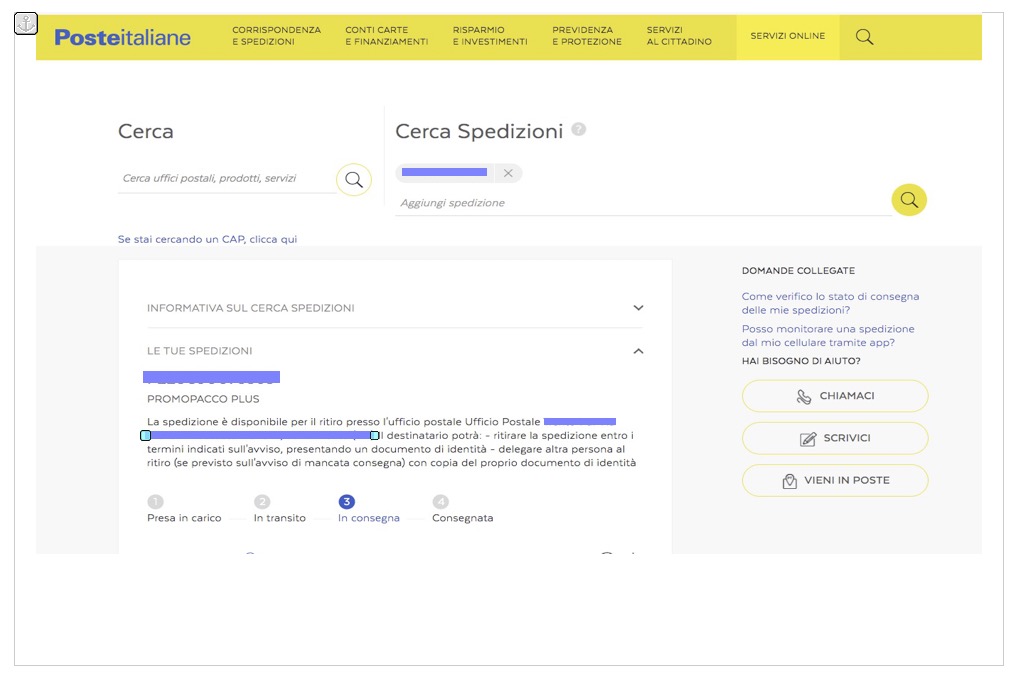
Task: Click step 3 In consegna circle
Action: pos(346,501)
